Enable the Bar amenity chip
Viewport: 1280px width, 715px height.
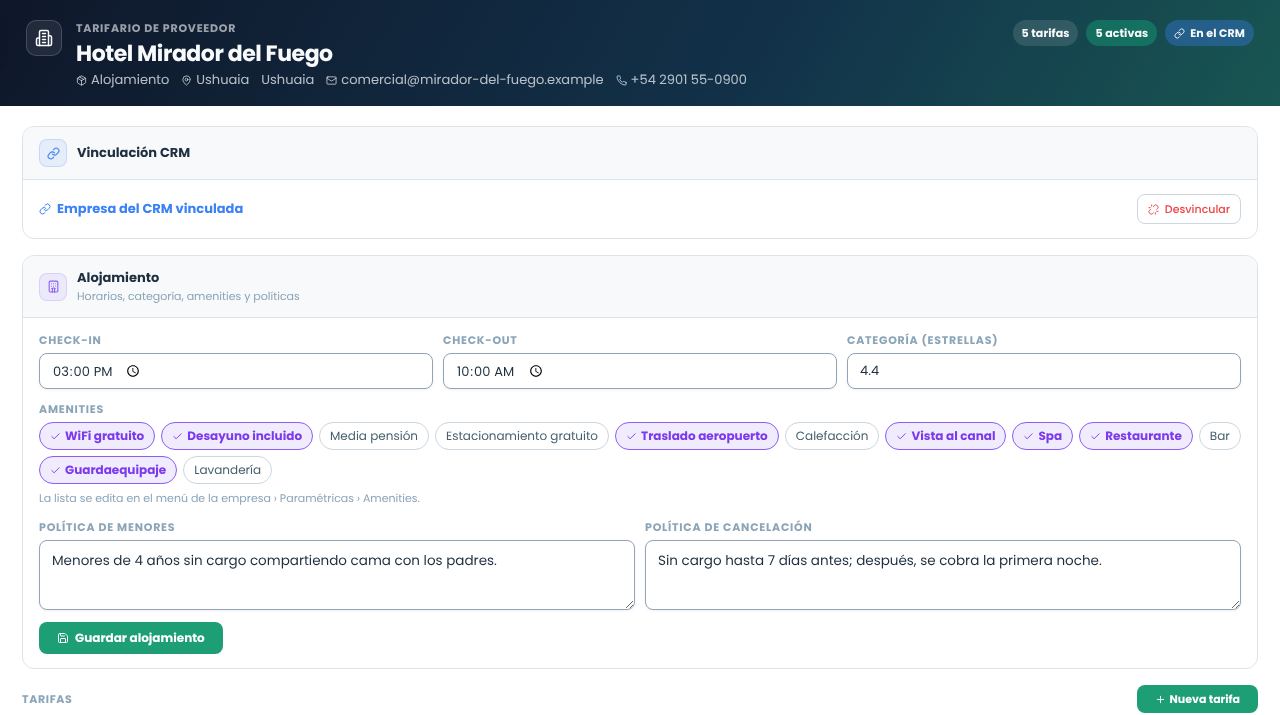coord(1220,436)
